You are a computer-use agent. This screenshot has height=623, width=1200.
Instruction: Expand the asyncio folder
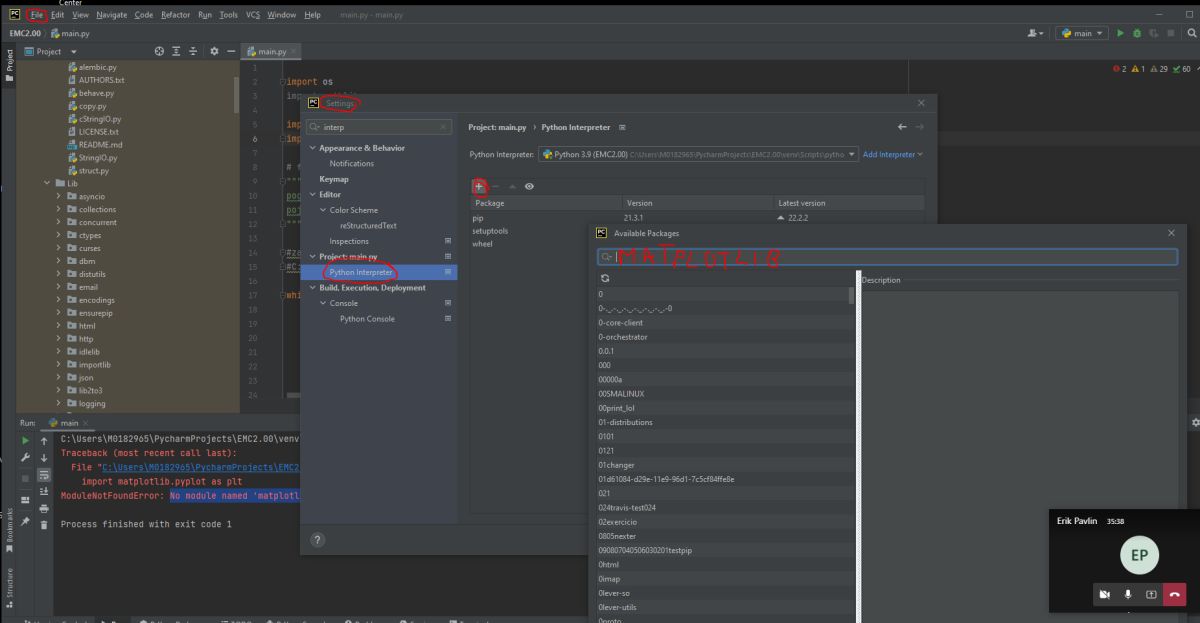pyautogui.click(x=59, y=197)
